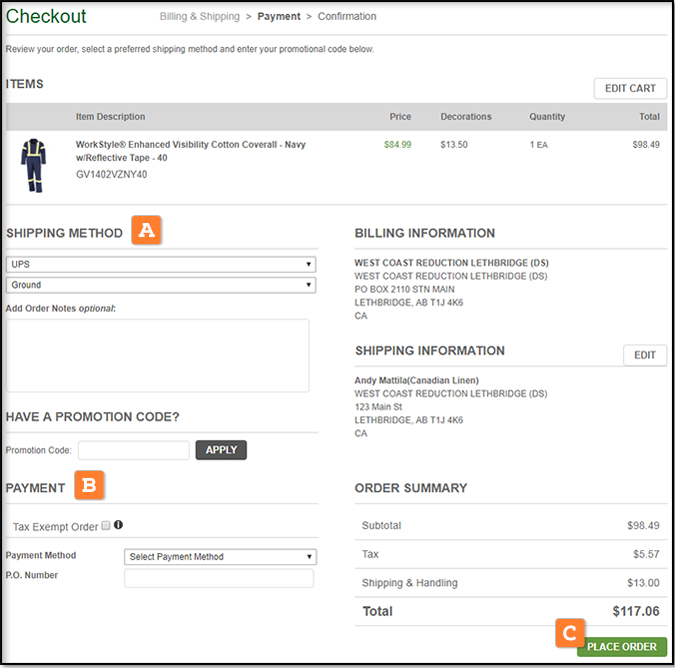
Task: Click the navy coverall product thumbnail
Action: click(x=32, y=165)
